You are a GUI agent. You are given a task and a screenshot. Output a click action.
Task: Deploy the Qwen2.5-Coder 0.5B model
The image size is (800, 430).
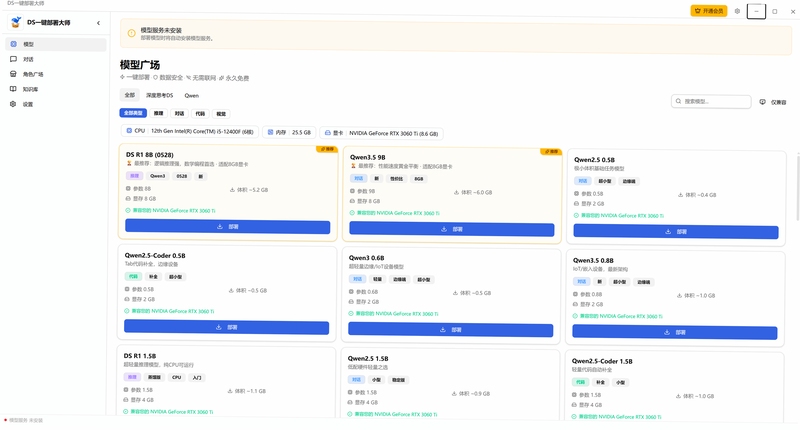coord(227,327)
